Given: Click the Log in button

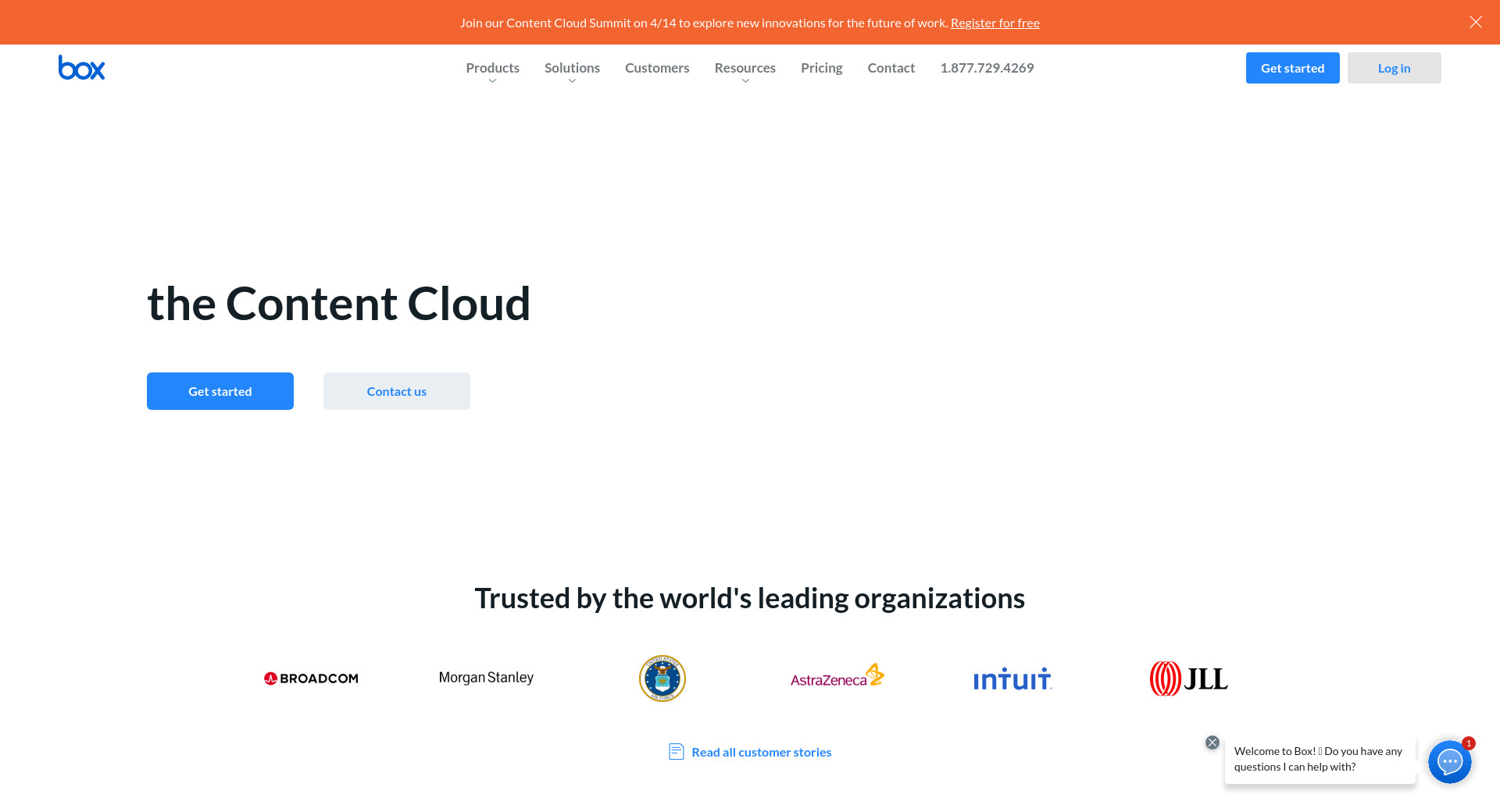Looking at the screenshot, I should tap(1394, 68).
